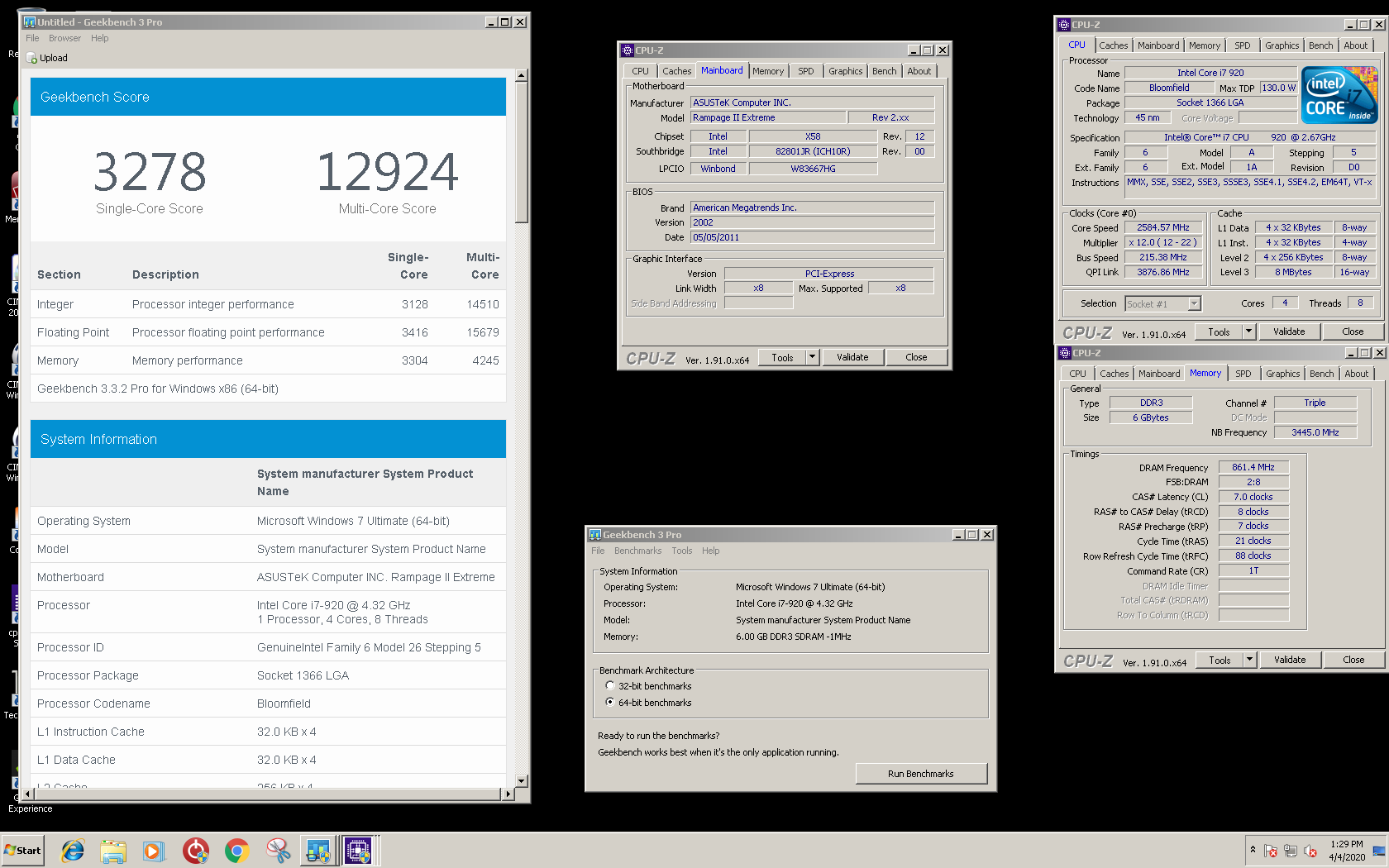This screenshot has width=1389, height=868.
Task: Switch to CPU-Z via its purple taskbar icon
Action: 359,851
